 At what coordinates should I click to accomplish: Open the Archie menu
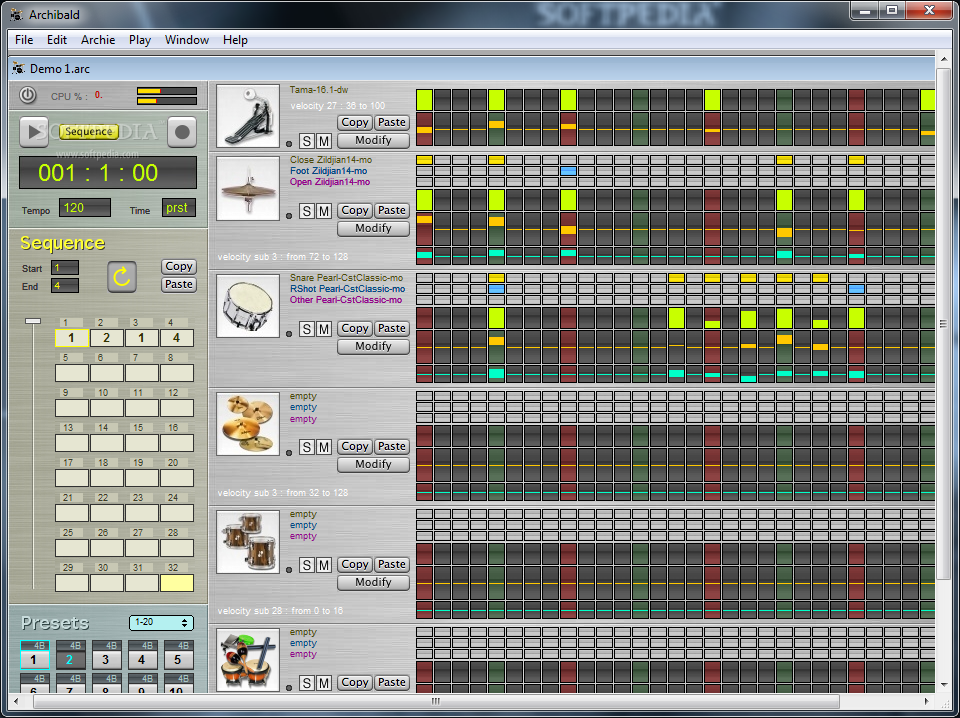(98, 40)
